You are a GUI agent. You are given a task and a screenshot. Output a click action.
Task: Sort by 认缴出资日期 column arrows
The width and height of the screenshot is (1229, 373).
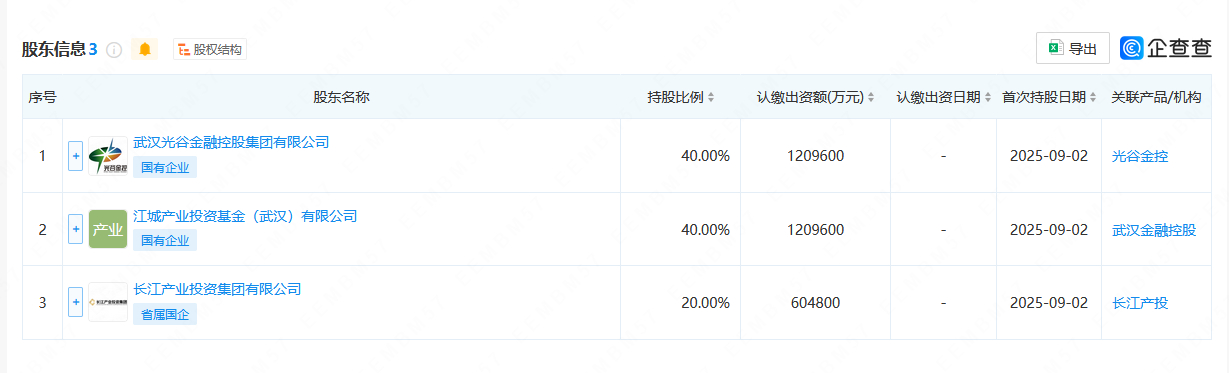point(988,98)
